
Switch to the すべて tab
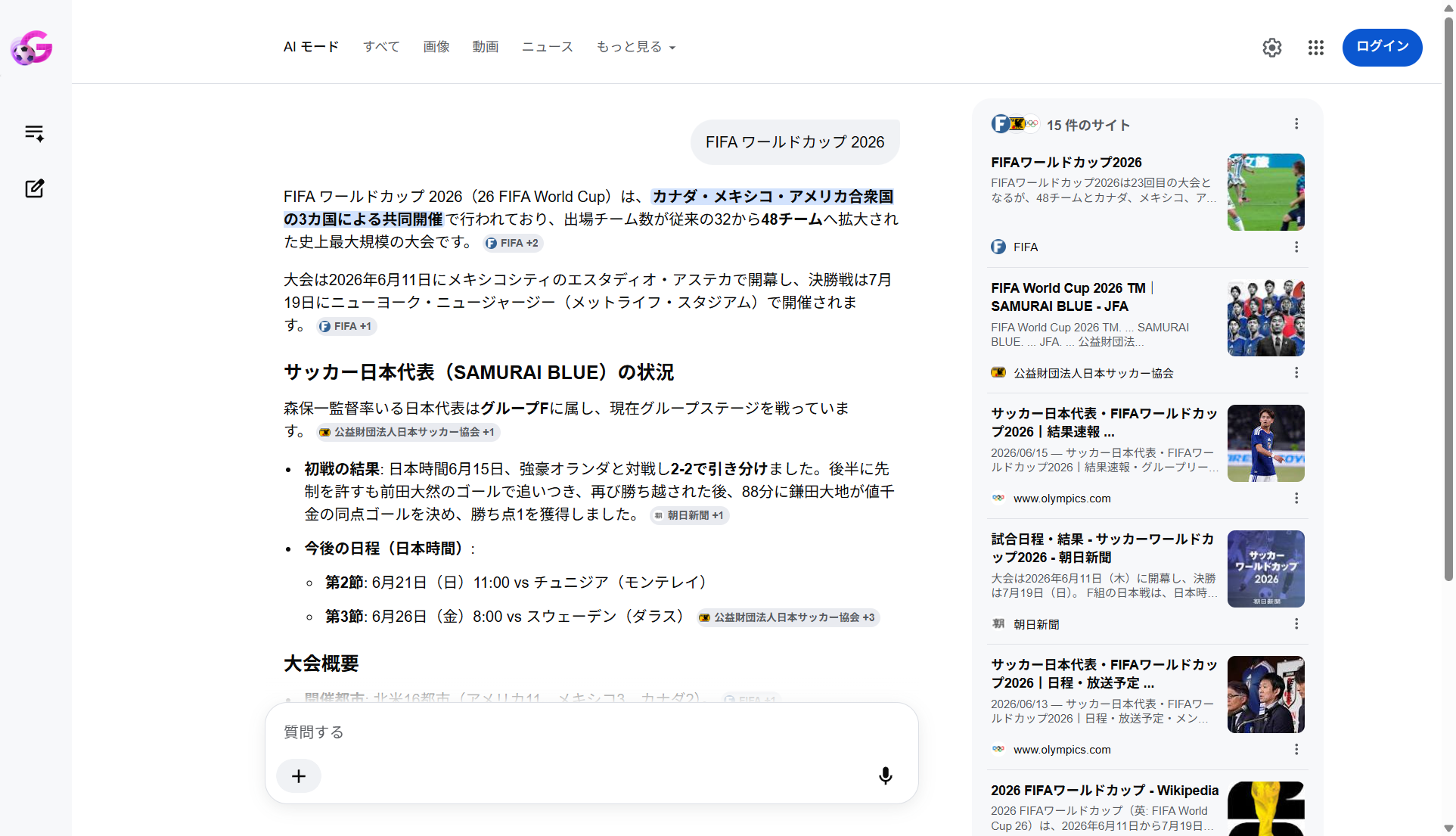381,47
